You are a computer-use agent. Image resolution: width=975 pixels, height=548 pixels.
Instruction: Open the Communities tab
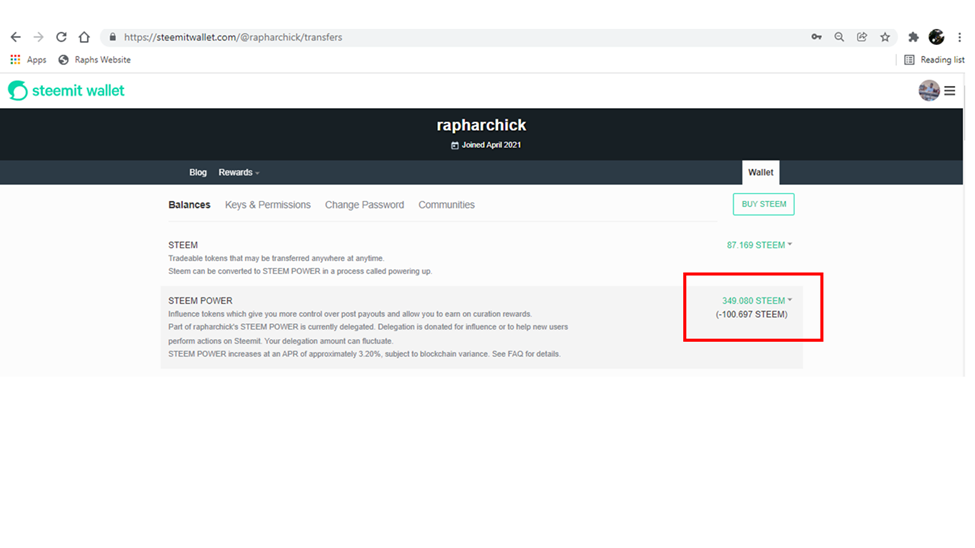tap(446, 205)
